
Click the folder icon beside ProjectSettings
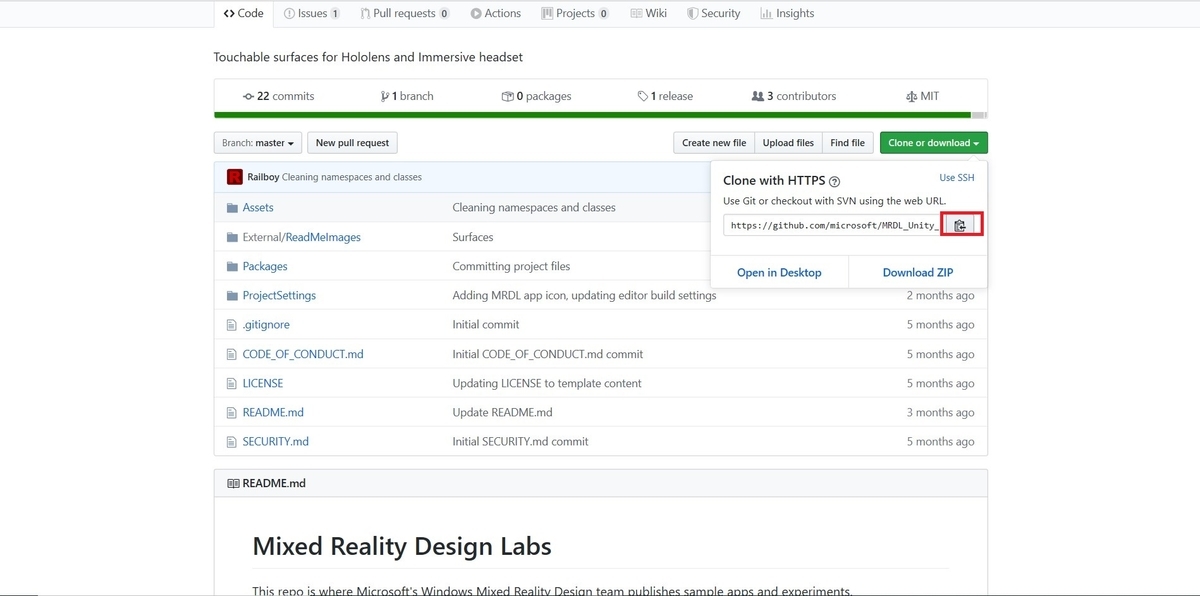[232, 296]
